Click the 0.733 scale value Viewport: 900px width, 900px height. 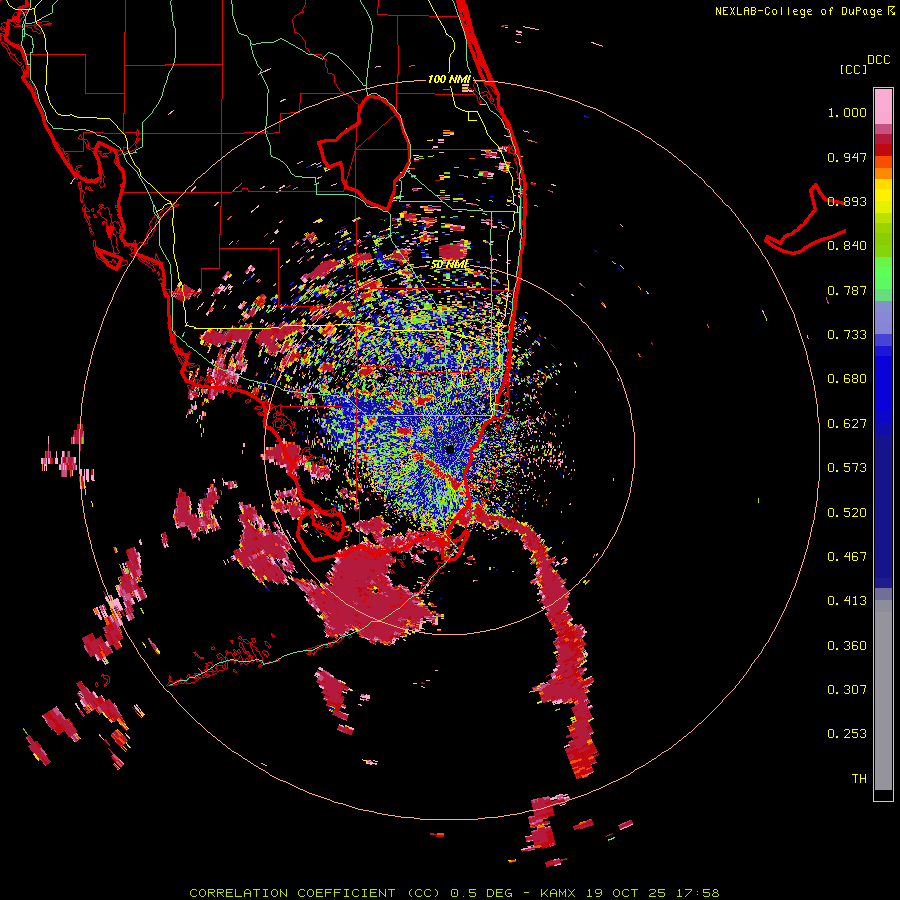click(x=847, y=335)
